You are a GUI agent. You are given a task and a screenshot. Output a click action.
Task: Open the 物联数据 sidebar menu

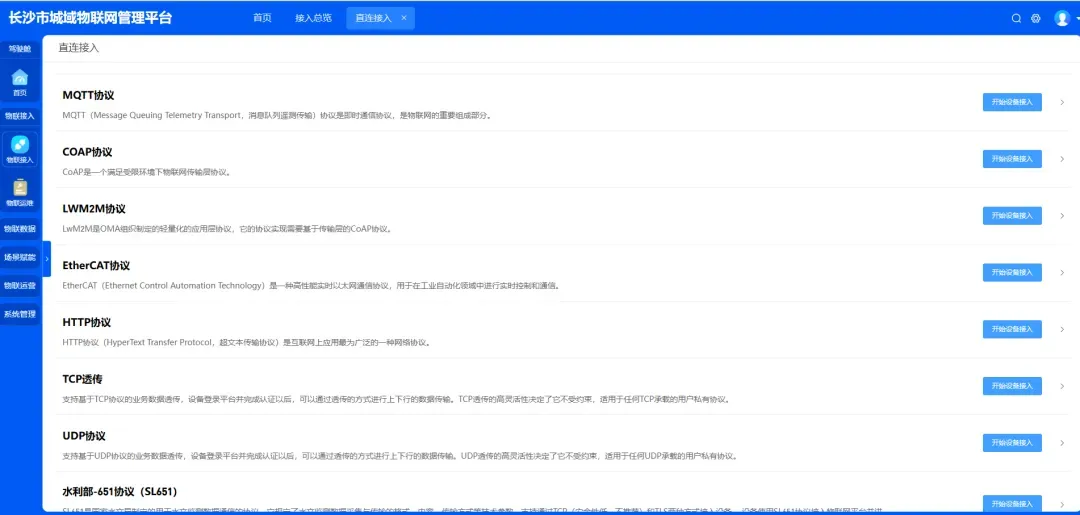(20, 229)
